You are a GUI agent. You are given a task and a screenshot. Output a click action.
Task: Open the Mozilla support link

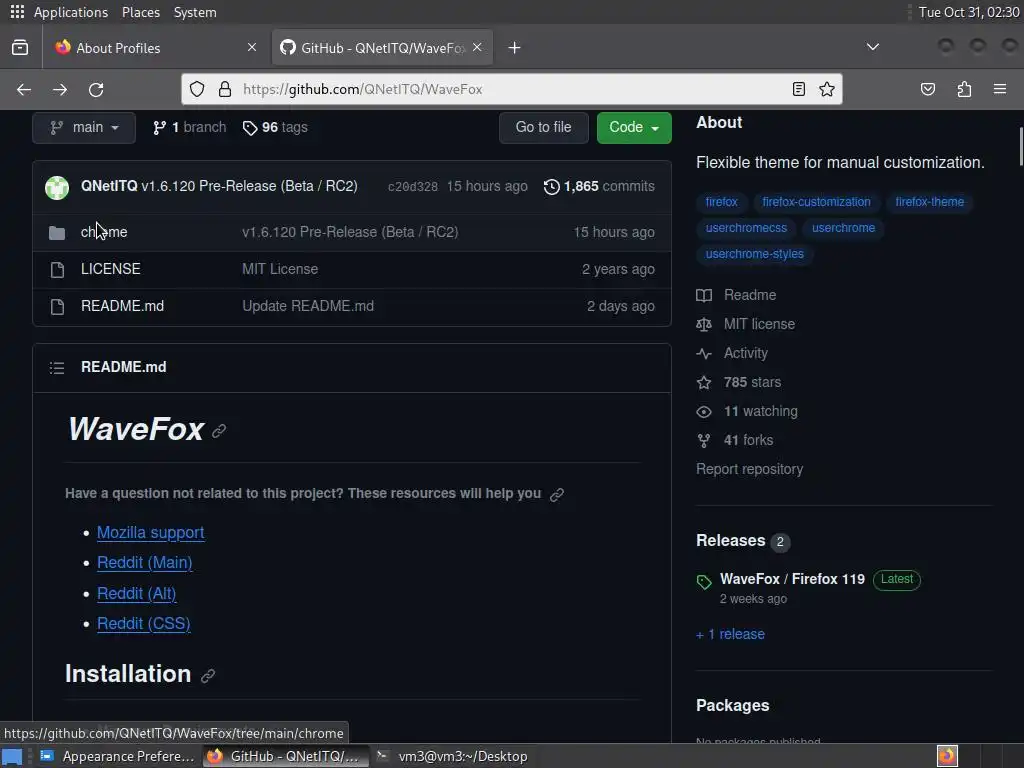pos(150,533)
